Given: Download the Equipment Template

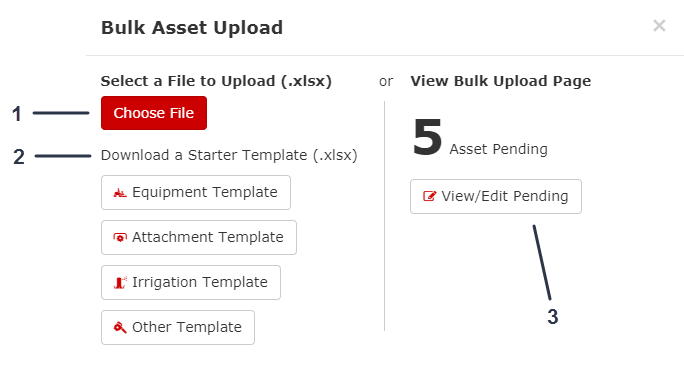Looking at the screenshot, I should tap(196, 192).
